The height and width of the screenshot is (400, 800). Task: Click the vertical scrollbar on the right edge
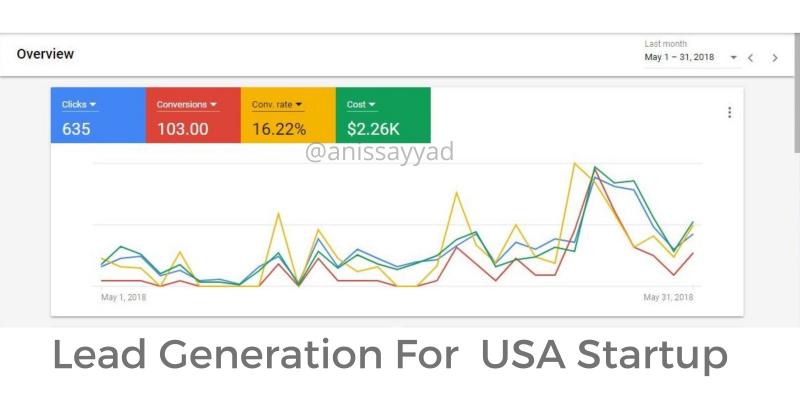pyautogui.click(x=796, y=100)
